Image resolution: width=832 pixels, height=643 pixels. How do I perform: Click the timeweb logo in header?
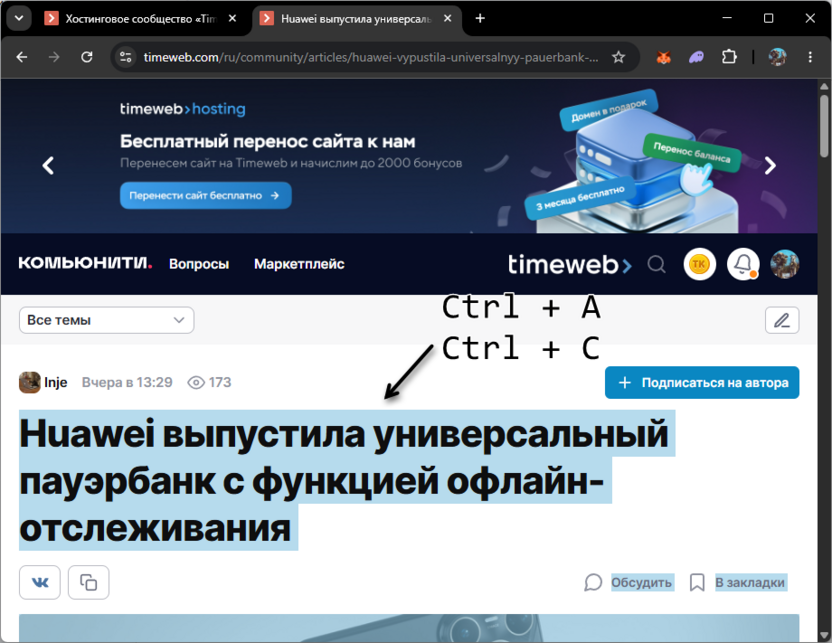click(569, 264)
